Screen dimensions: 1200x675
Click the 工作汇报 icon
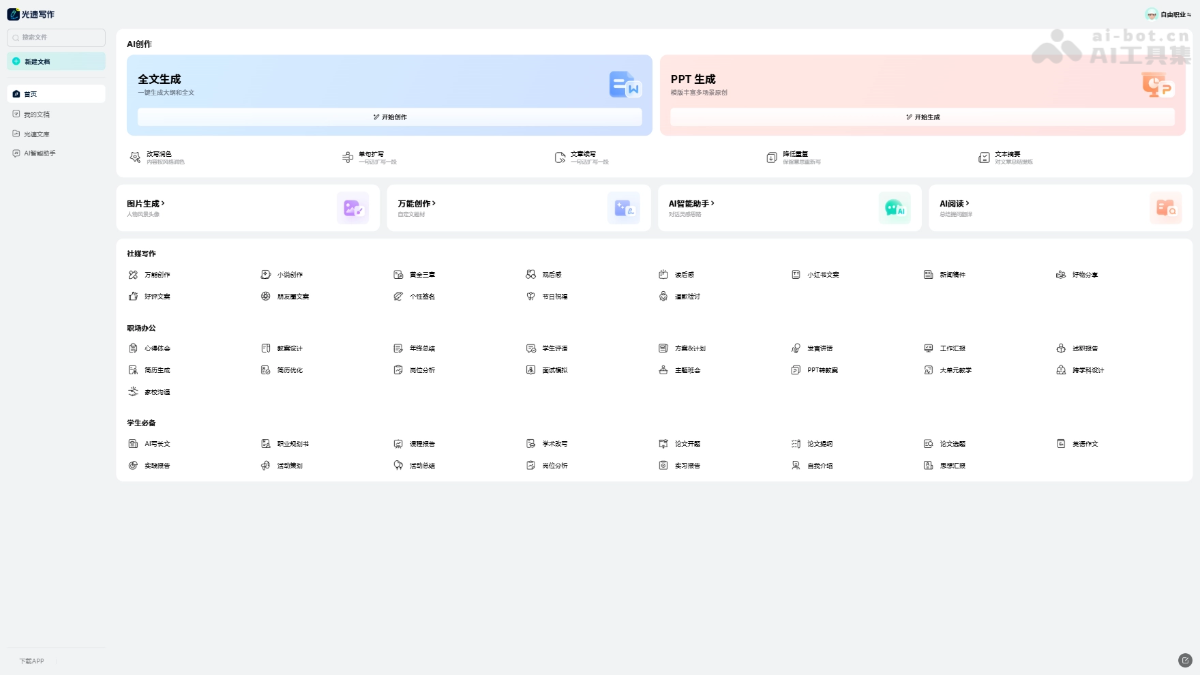click(929, 348)
